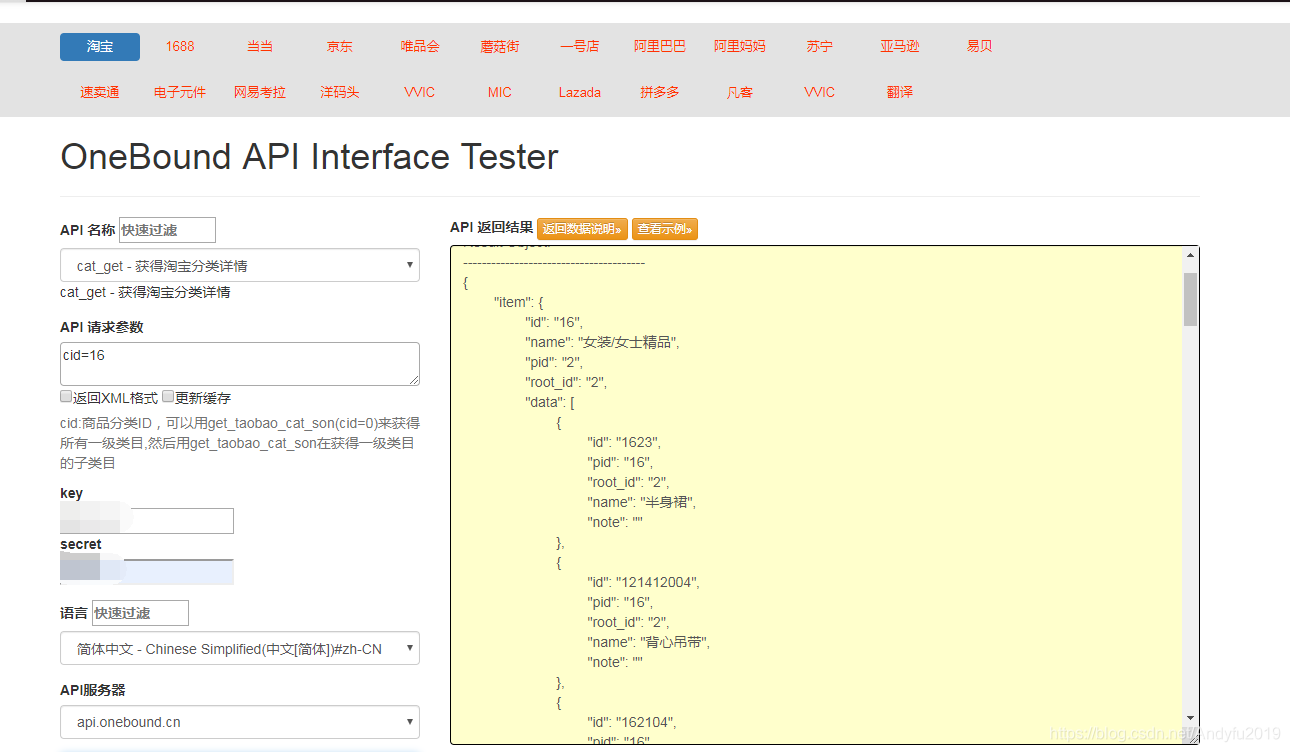Viewport: 1290px width, 752px height.
Task: Choose the 阿里巴巴 tab
Action: click(x=660, y=47)
